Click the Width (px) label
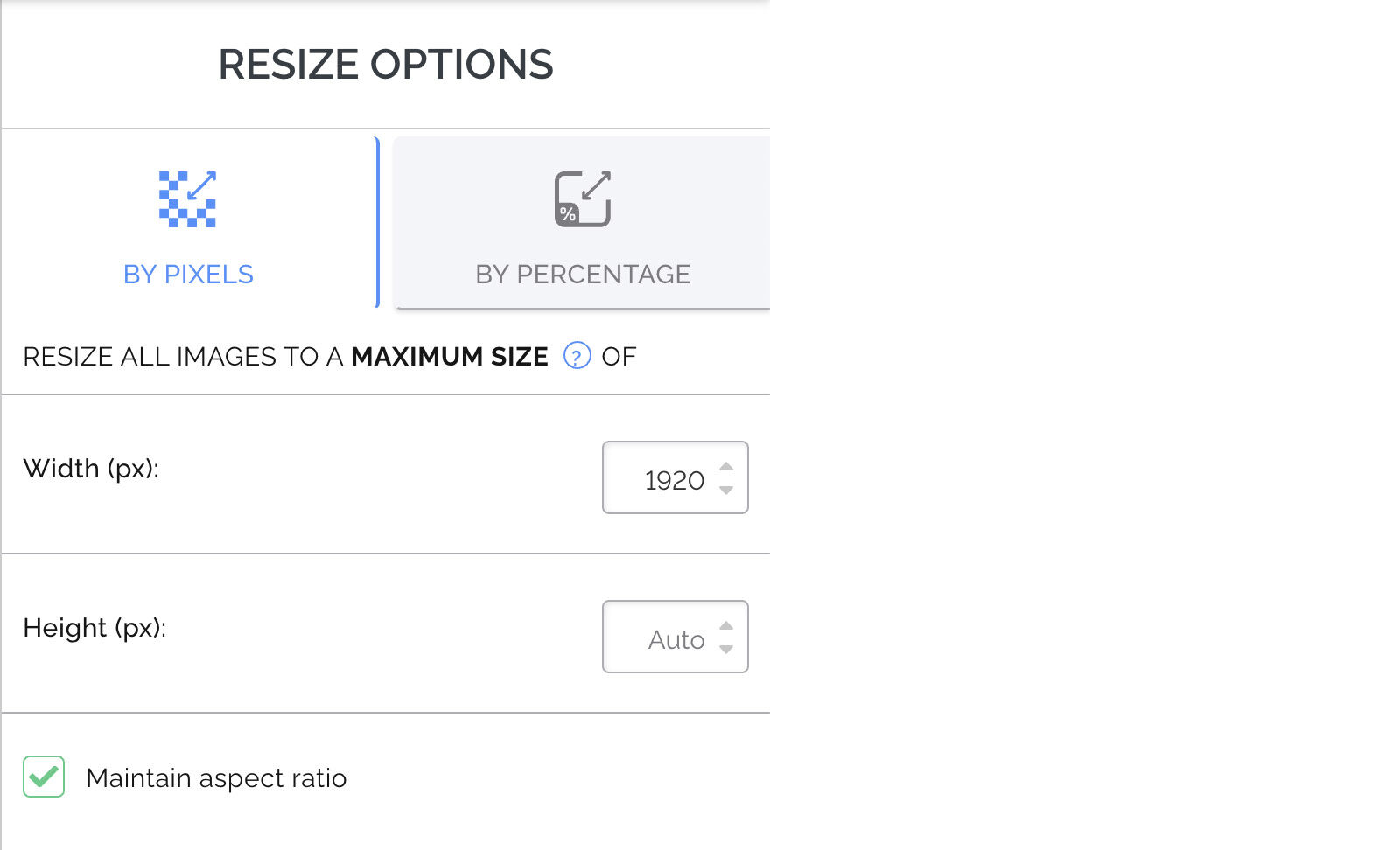 91,469
